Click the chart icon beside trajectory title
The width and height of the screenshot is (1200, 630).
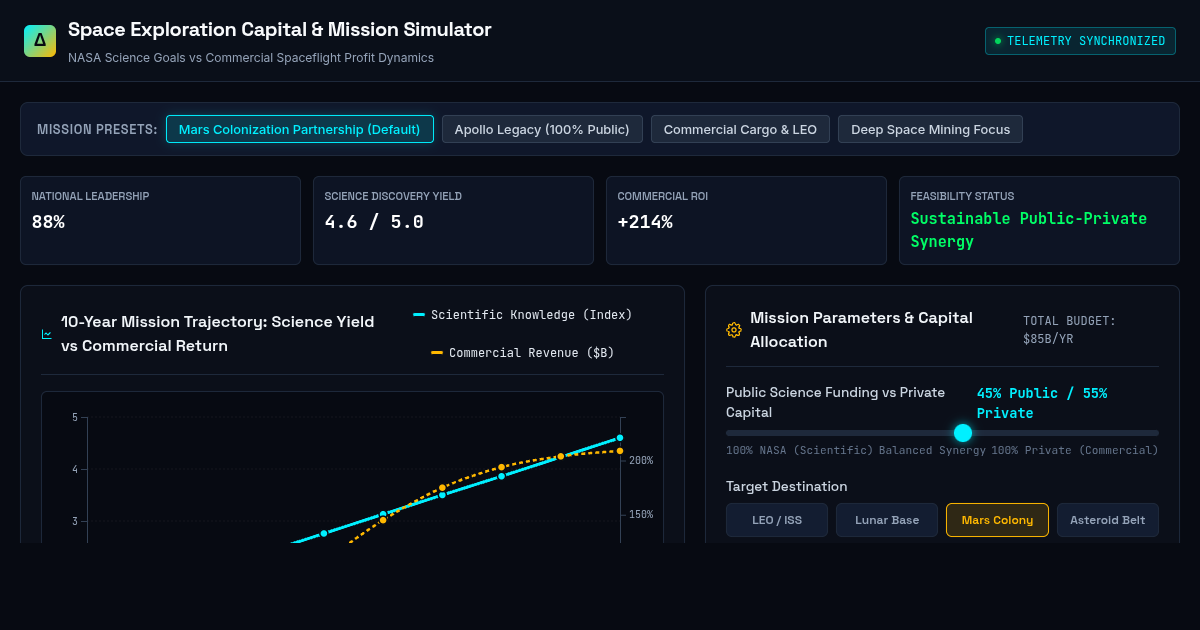tap(47, 334)
